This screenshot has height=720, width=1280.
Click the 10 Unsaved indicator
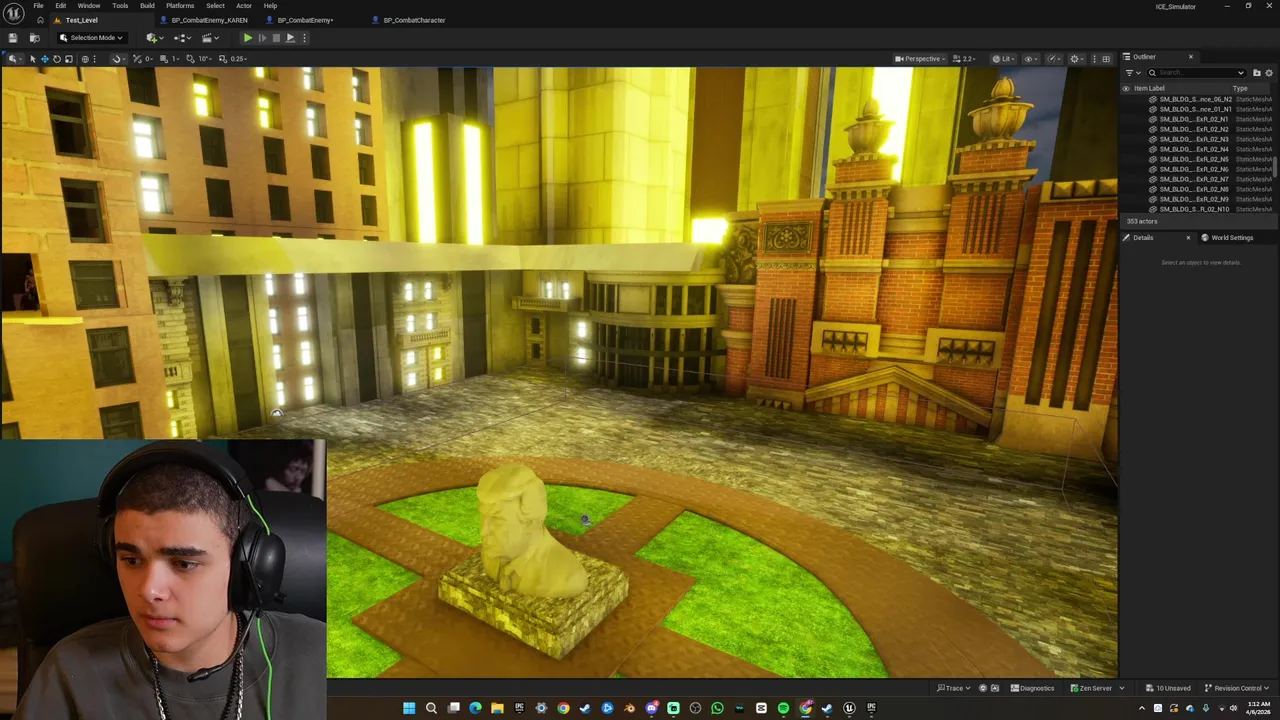[x=1168, y=688]
